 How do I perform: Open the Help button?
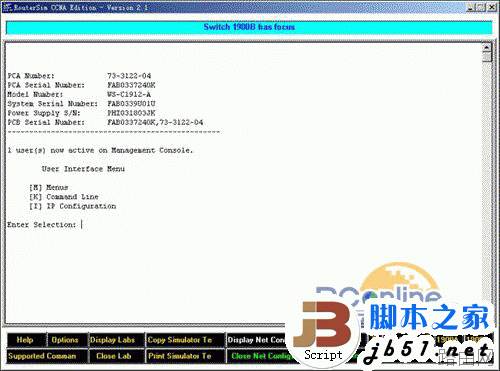pyautogui.click(x=26, y=340)
